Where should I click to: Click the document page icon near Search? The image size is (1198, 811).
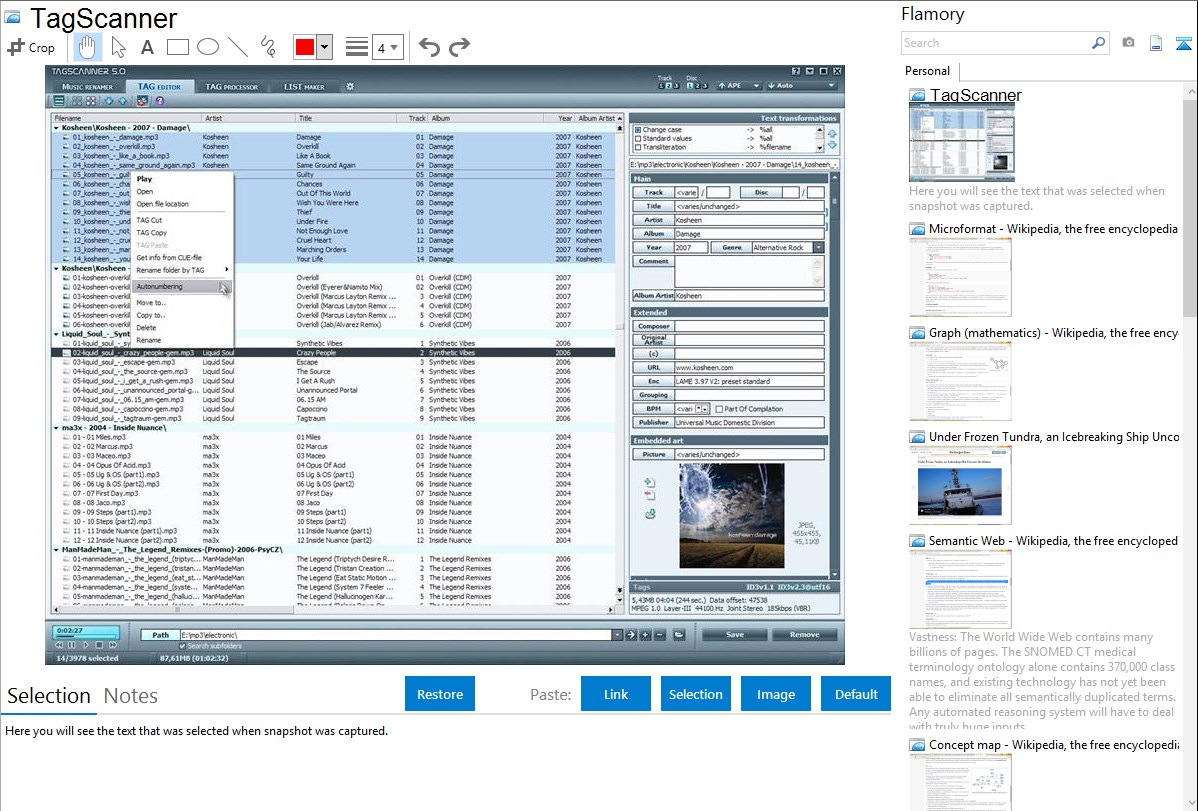(1156, 43)
